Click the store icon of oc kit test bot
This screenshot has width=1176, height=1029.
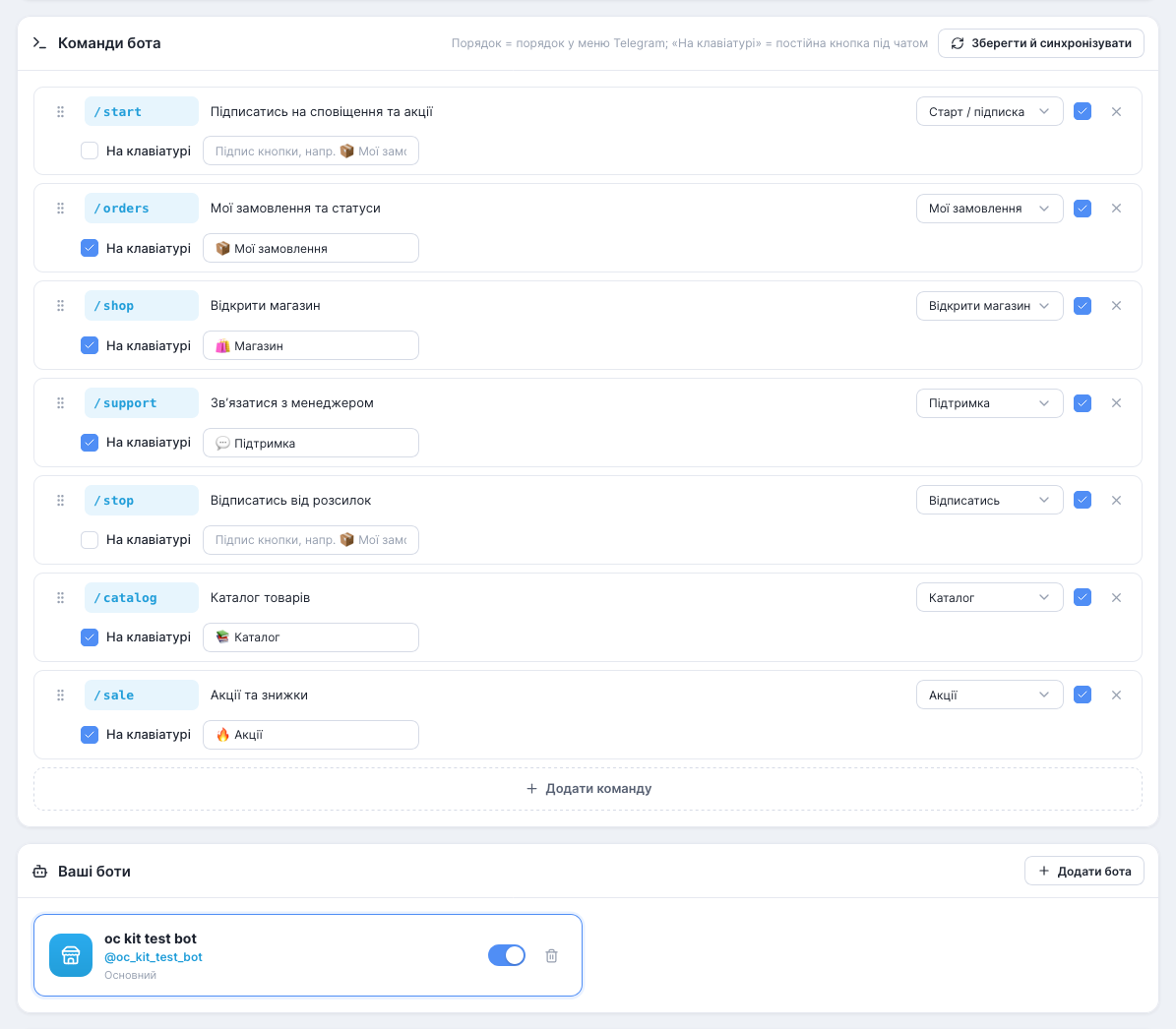pyautogui.click(x=71, y=955)
